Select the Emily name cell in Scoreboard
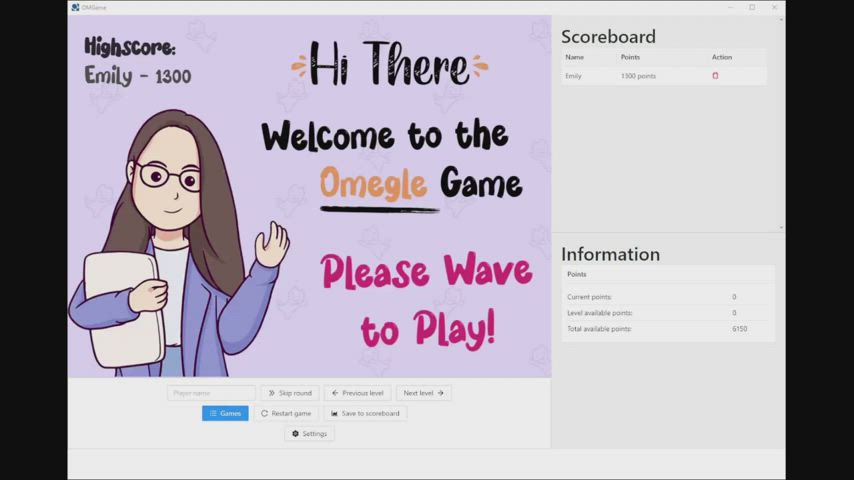The height and width of the screenshot is (480, 854). 573,76
